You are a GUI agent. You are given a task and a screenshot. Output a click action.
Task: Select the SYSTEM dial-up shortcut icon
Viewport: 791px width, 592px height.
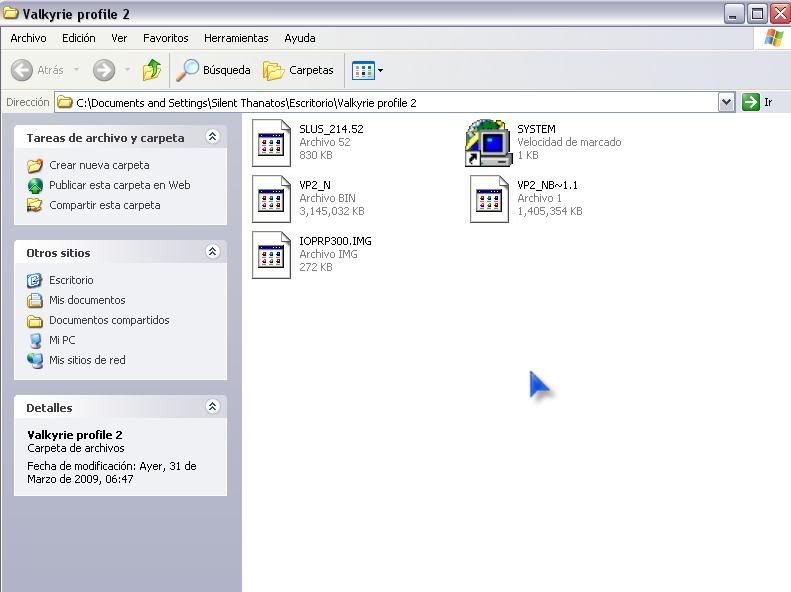(x=488, y=142)
